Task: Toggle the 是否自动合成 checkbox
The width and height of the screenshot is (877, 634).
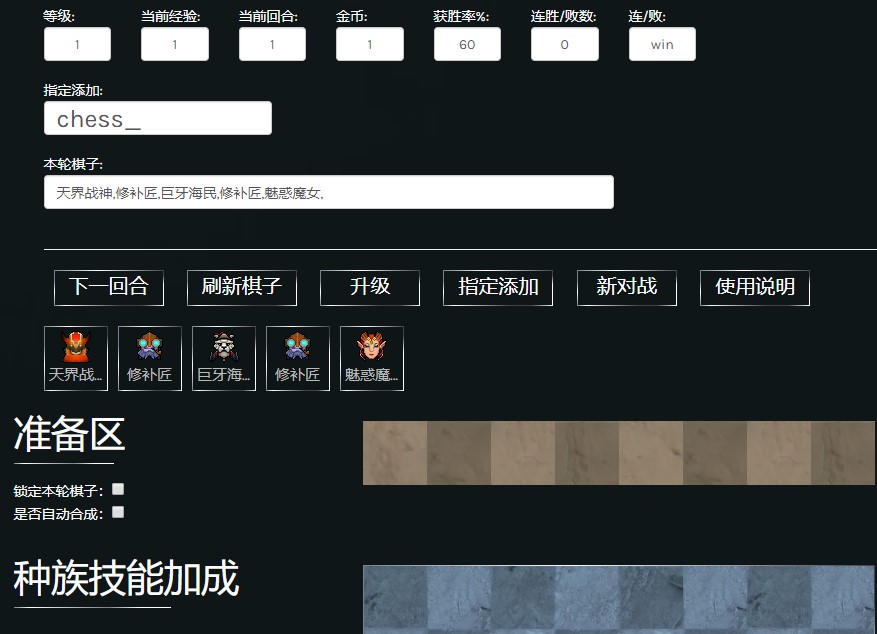Action: click(117, 512)
